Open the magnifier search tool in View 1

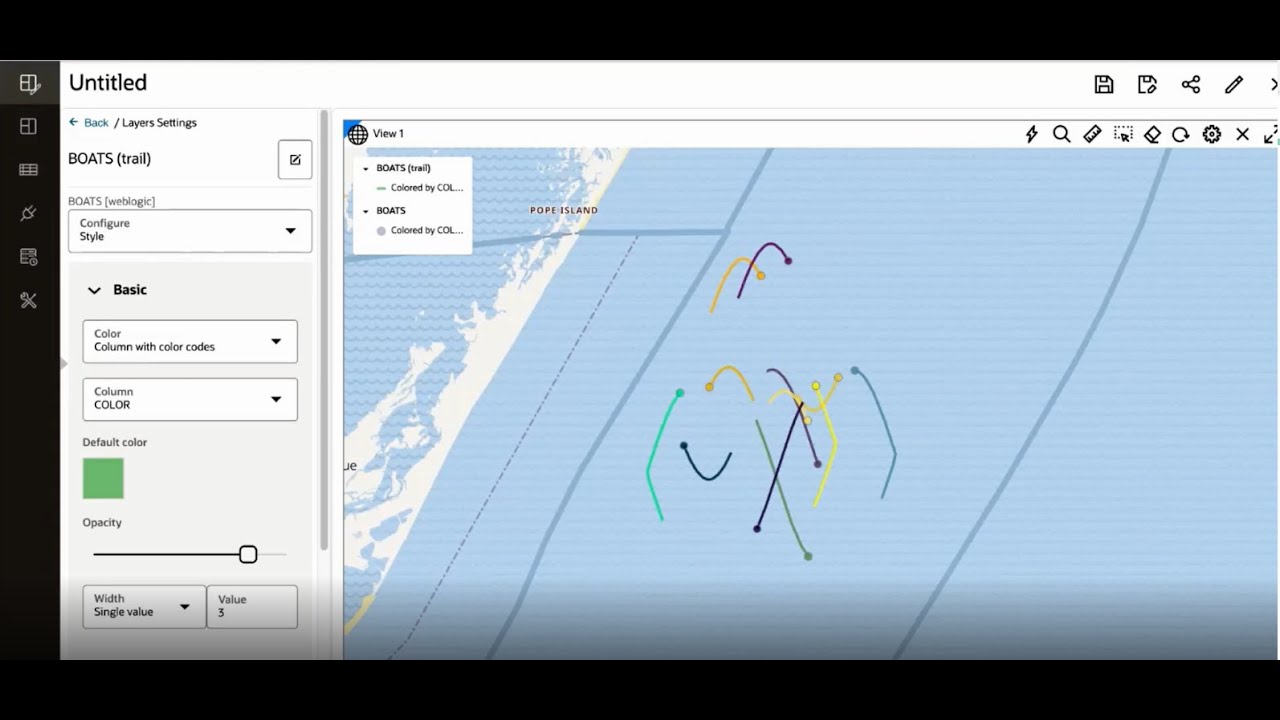pos(1062,134)
